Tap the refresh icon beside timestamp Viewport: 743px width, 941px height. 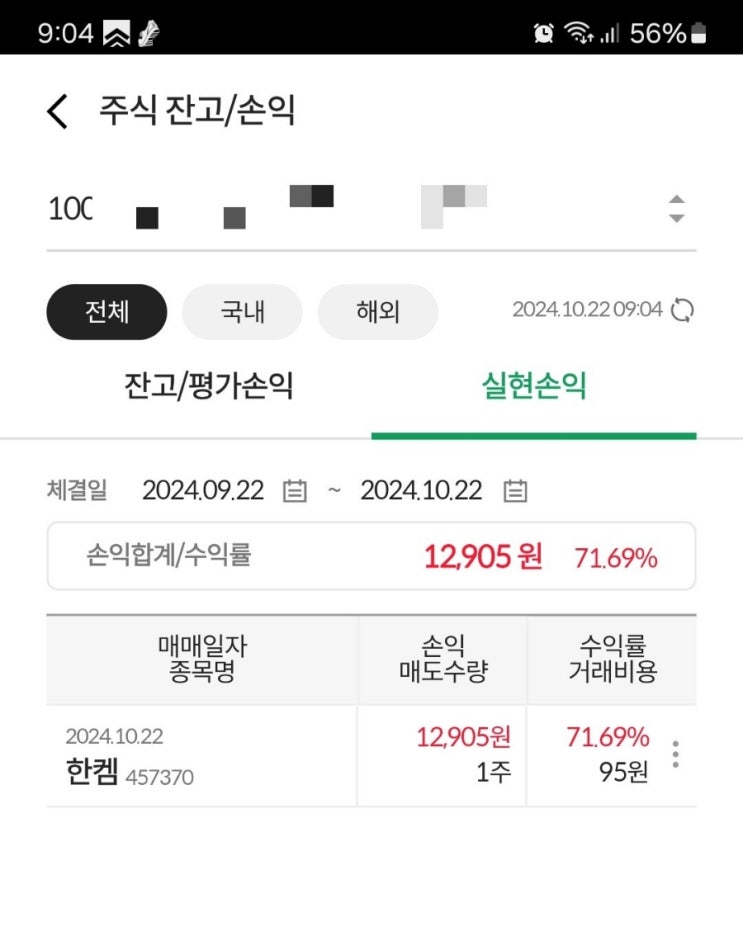click(x=682, y=310)
